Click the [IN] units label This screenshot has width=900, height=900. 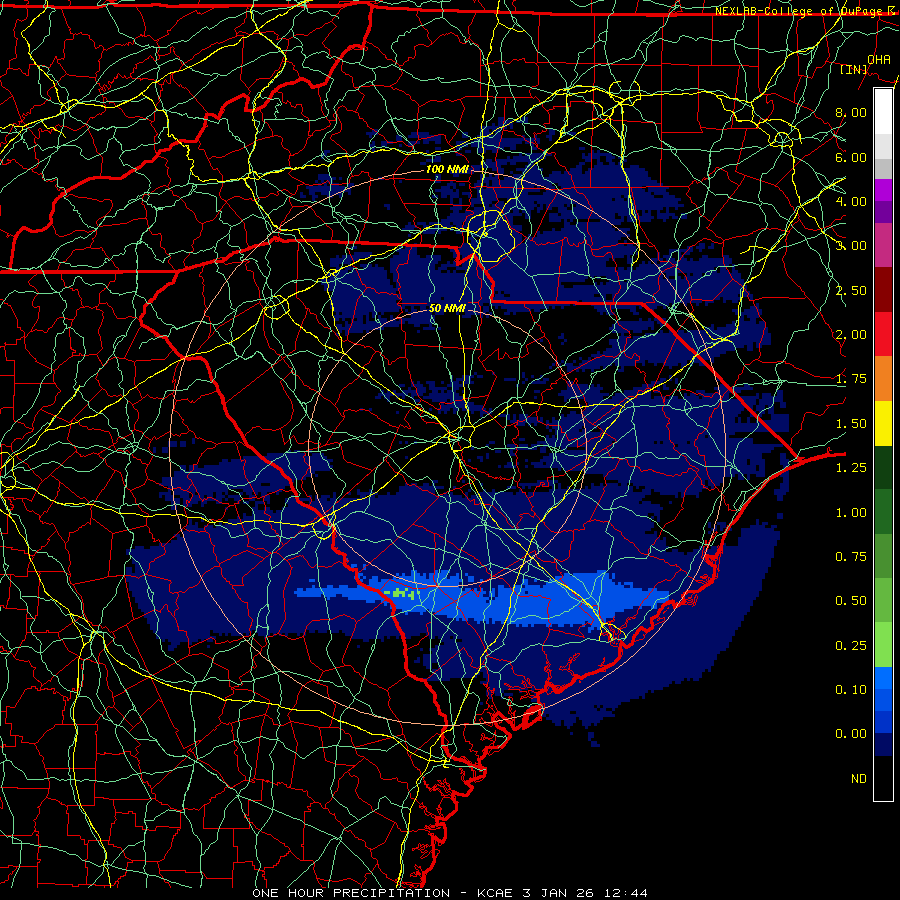pos(853,69)
